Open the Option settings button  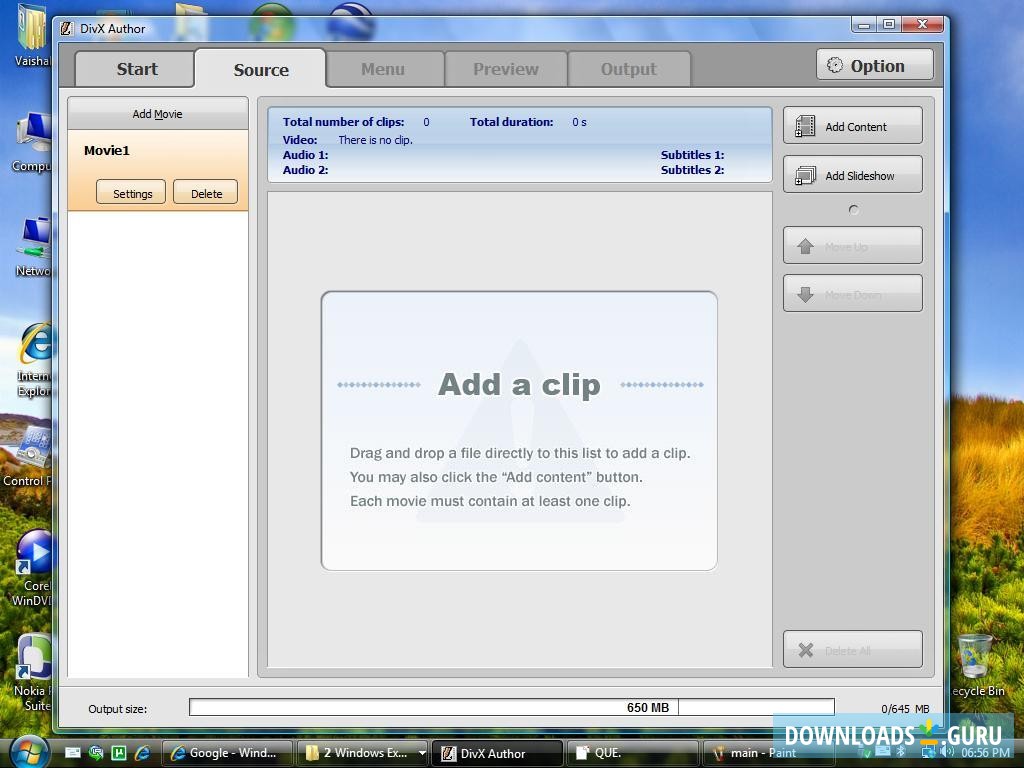(x=874, y=65)
